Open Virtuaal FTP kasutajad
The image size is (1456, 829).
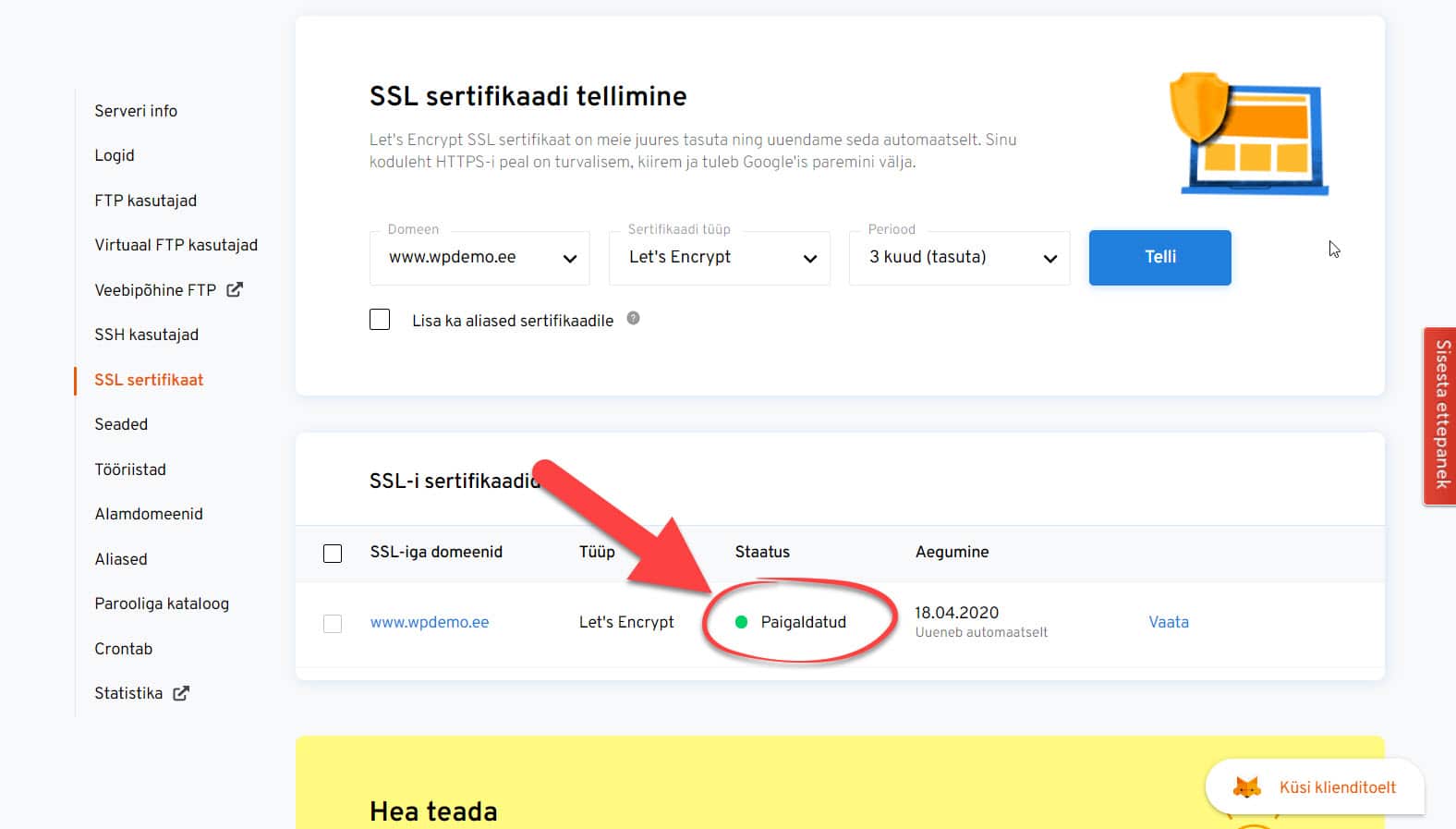click(176, 245)
